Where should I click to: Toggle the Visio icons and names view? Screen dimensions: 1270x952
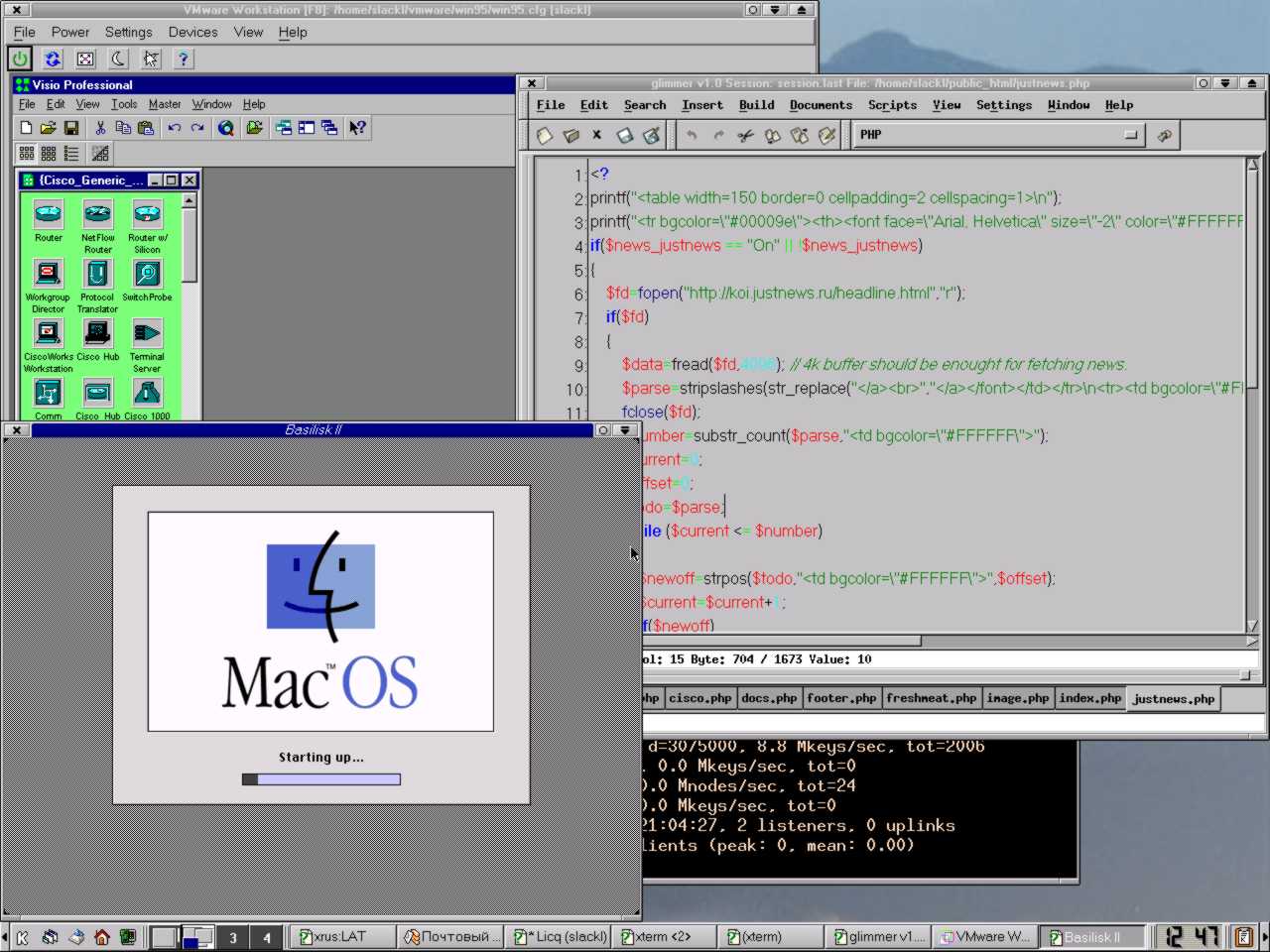coord(27,154)
